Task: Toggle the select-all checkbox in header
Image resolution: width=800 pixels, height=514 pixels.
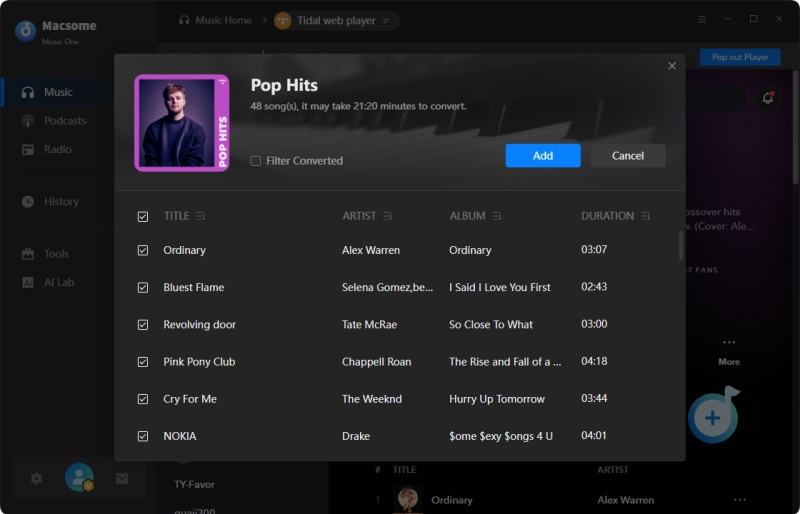Action: pyautogui.click(x=143, y=216)
